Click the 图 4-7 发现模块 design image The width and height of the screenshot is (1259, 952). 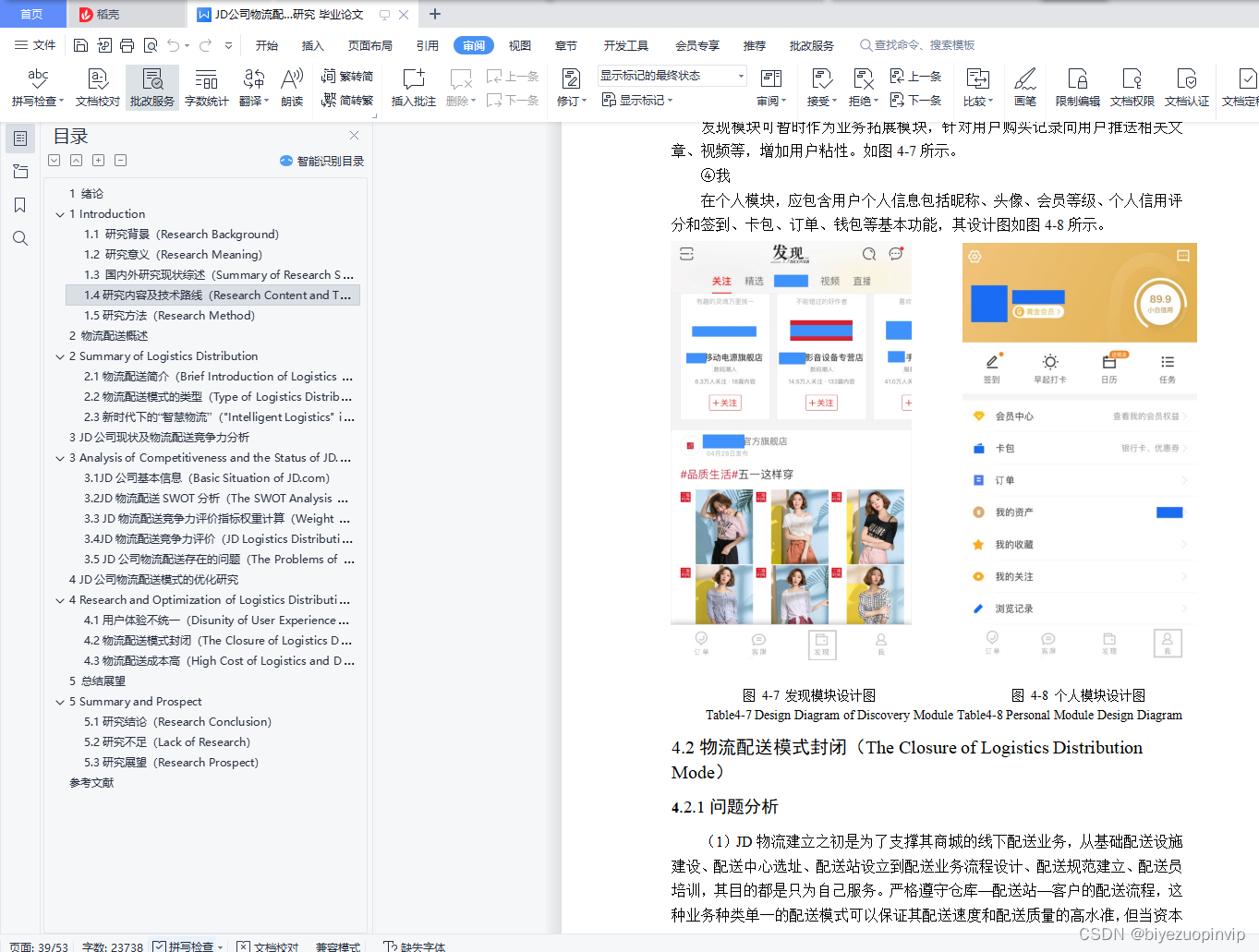(x=791, y=452)
